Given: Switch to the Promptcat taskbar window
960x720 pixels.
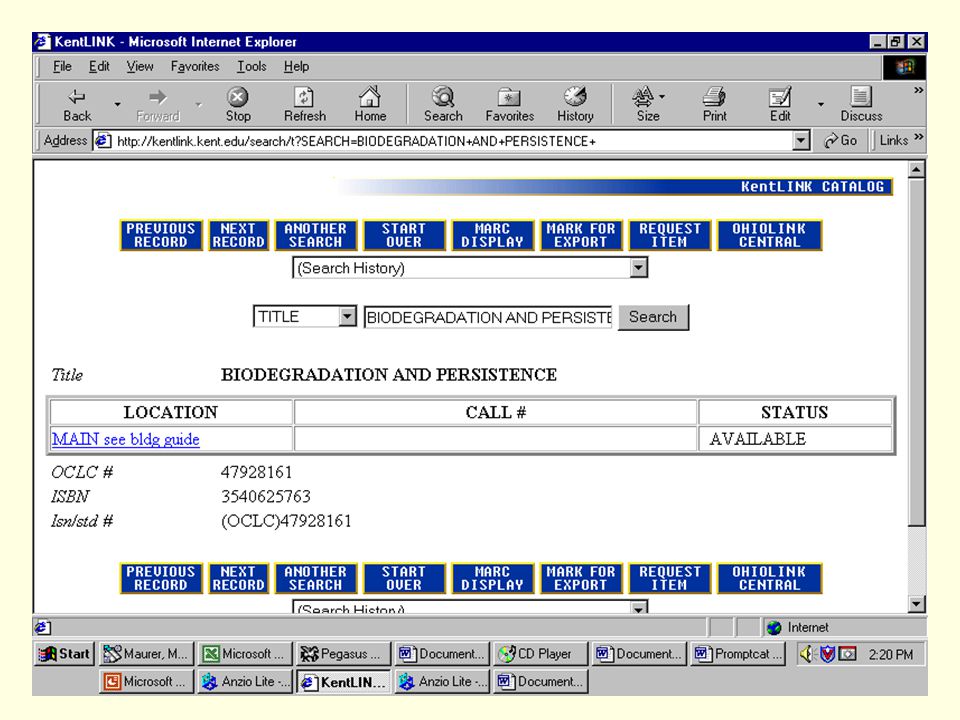Looking at the screenshot, I should coord(737,654).
